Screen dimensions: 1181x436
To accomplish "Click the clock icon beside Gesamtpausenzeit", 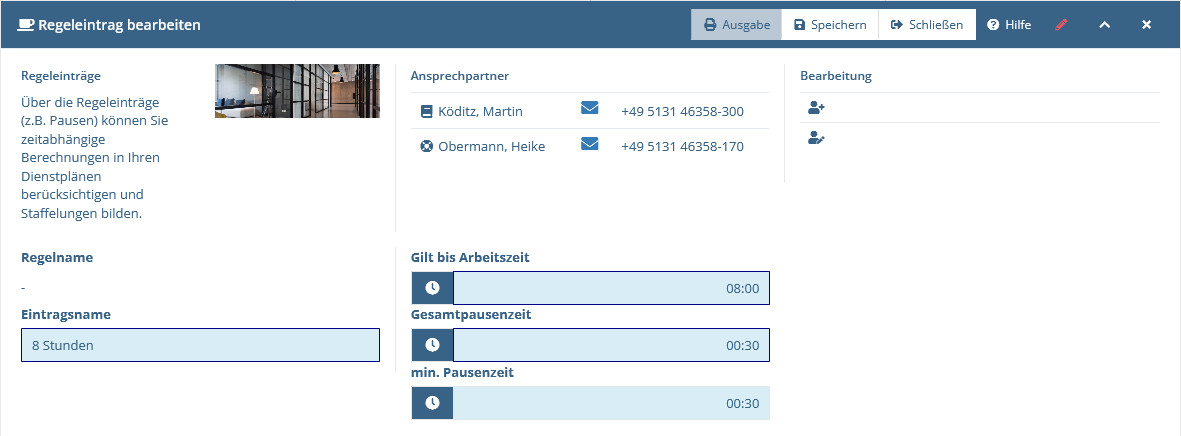I will 432,345.
